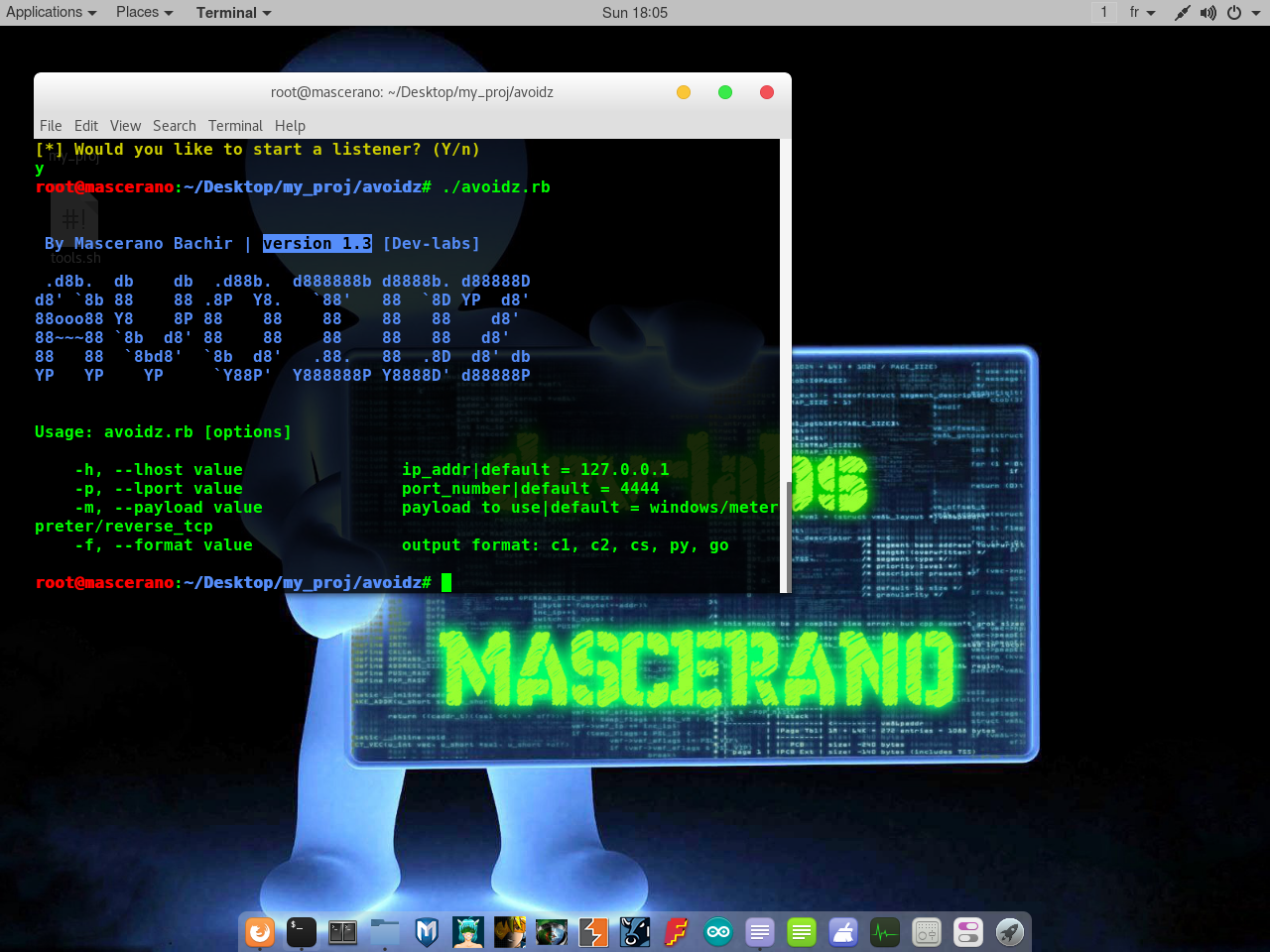
Task: Launch the broom cleaner dock icon
Action: point(843,932)
